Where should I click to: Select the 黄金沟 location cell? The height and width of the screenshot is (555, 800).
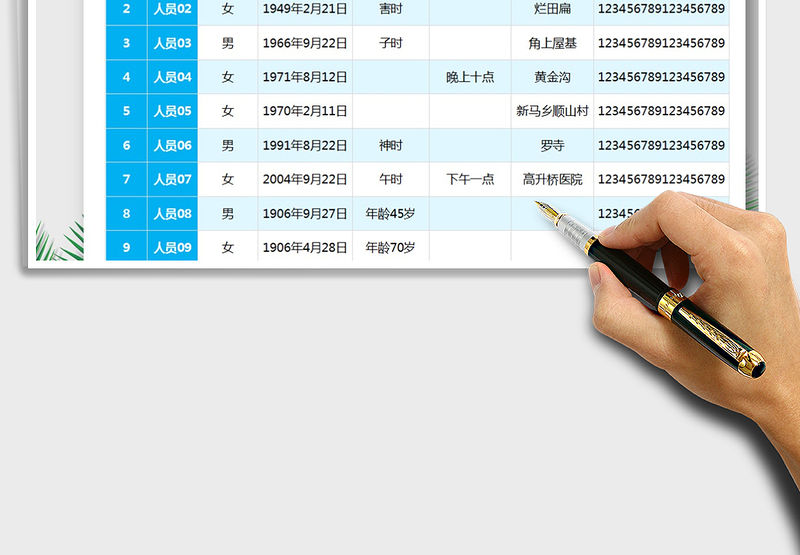[x=552, y=77]
